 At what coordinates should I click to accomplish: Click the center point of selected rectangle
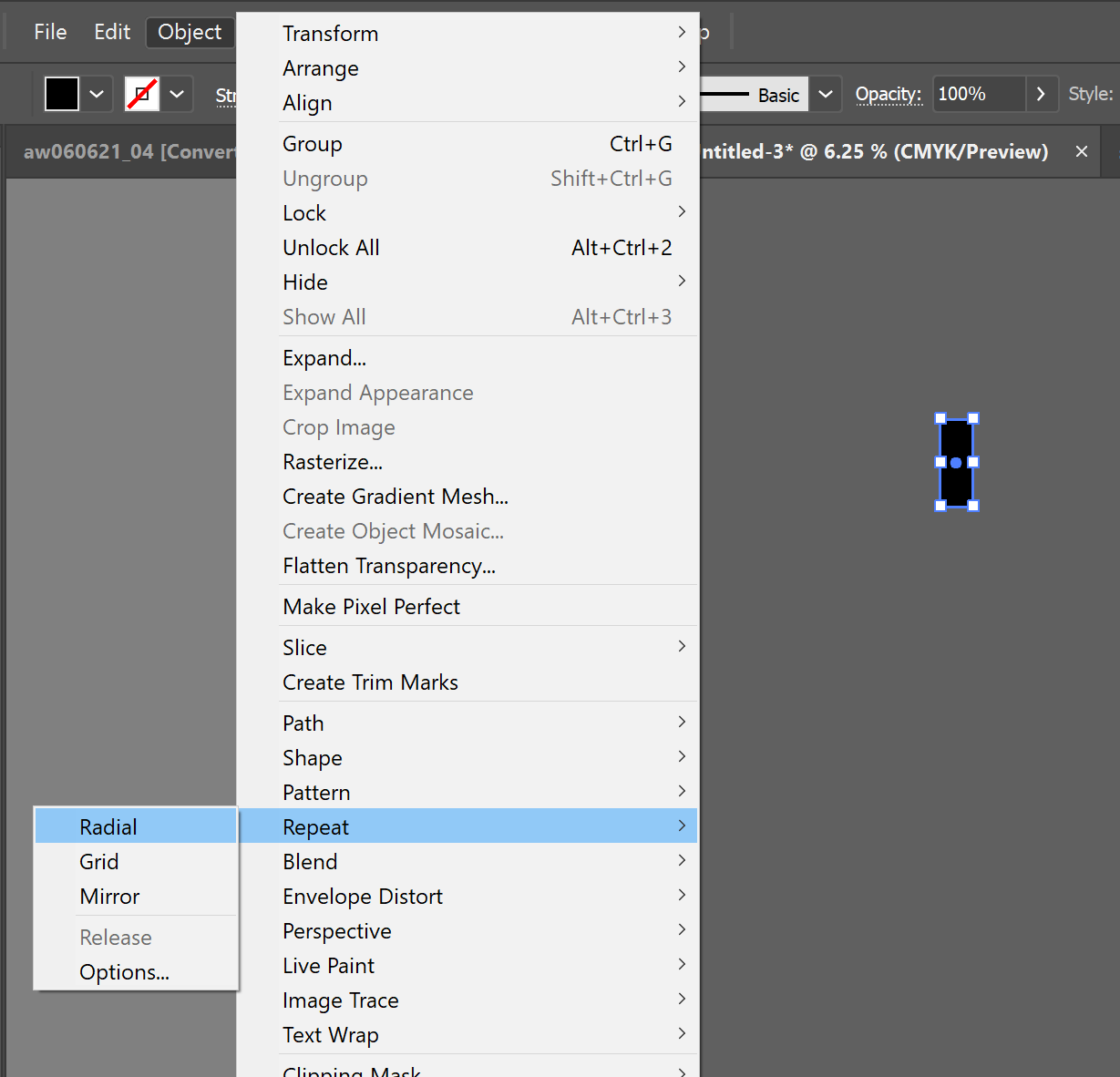pos(956,462)
